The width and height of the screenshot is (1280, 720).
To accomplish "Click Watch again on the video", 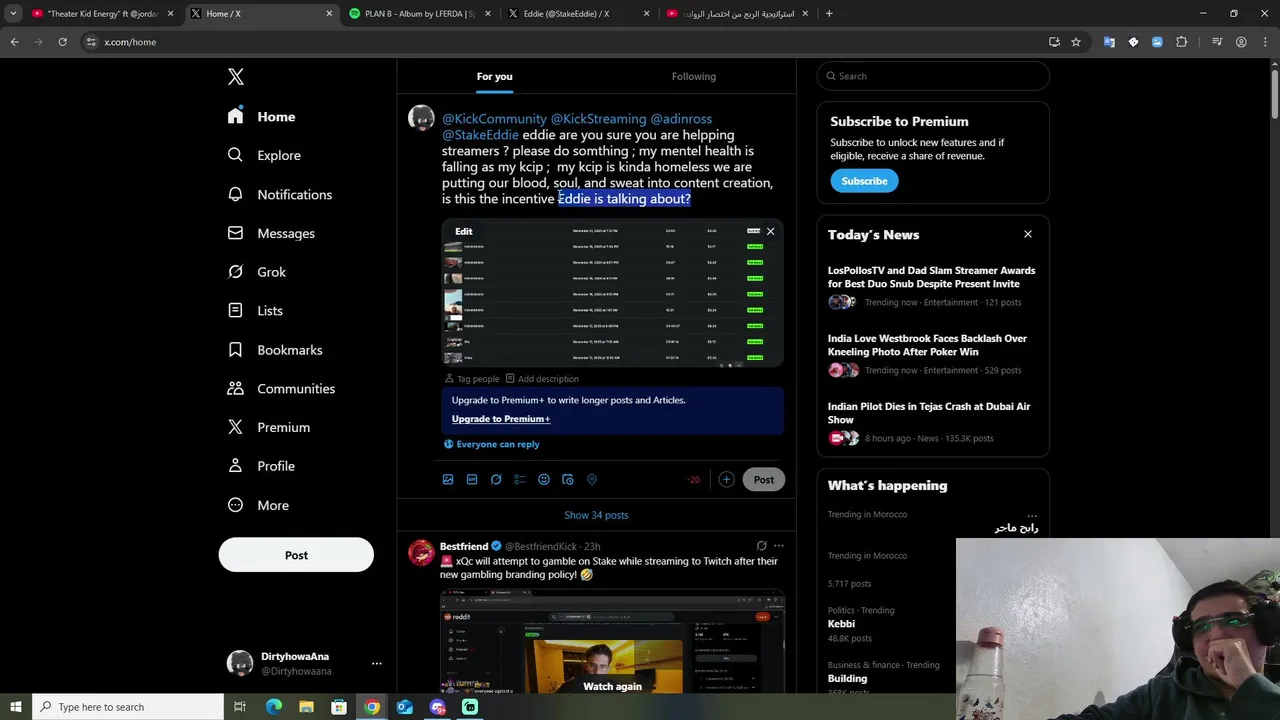I will point(612,686).
